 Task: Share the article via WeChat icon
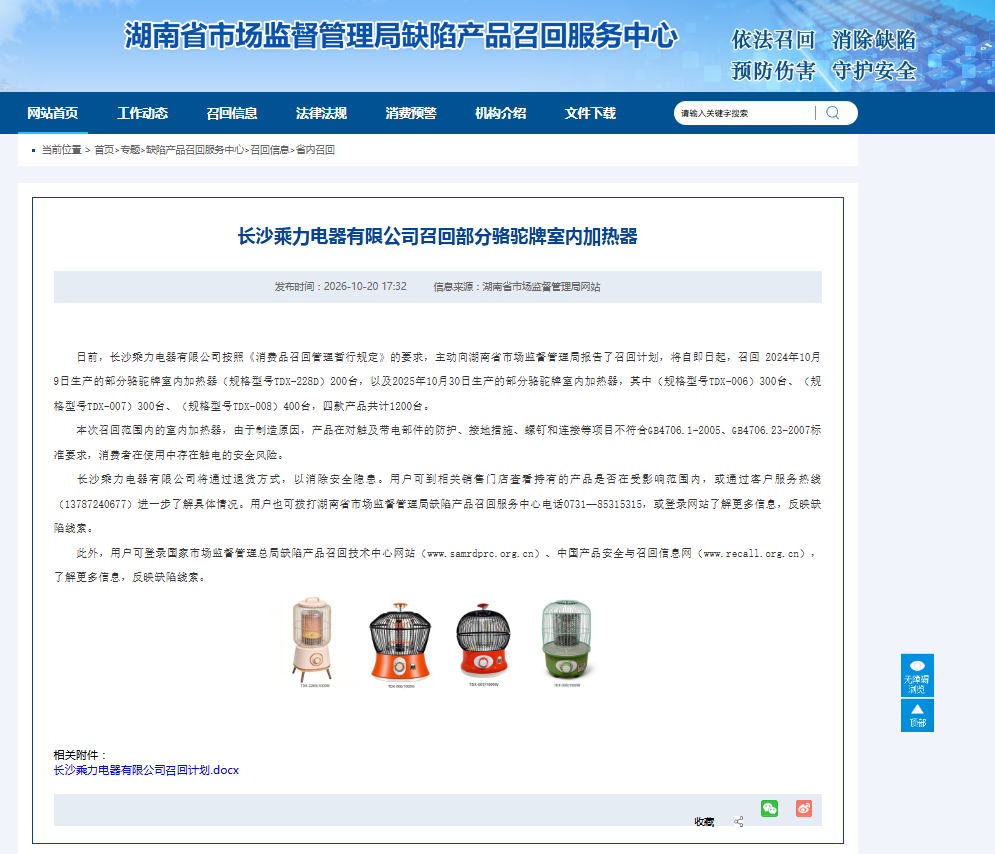(769, 808)
